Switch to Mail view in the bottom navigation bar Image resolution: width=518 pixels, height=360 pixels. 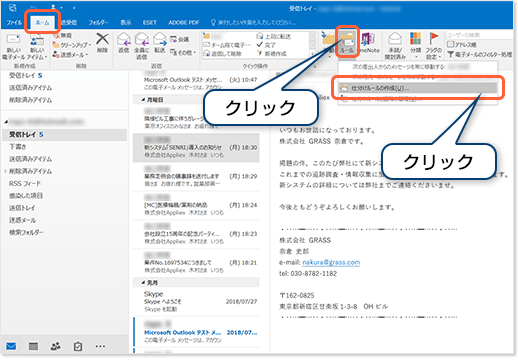(11, 346)
